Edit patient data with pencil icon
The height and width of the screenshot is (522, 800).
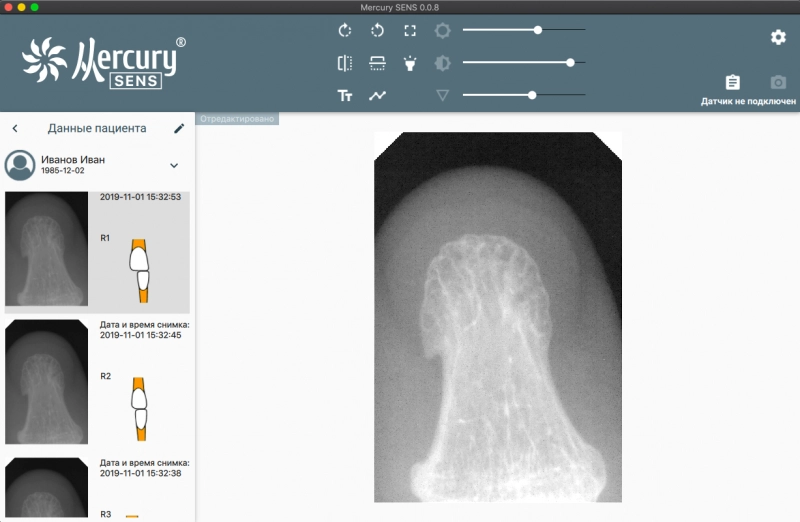180,128
